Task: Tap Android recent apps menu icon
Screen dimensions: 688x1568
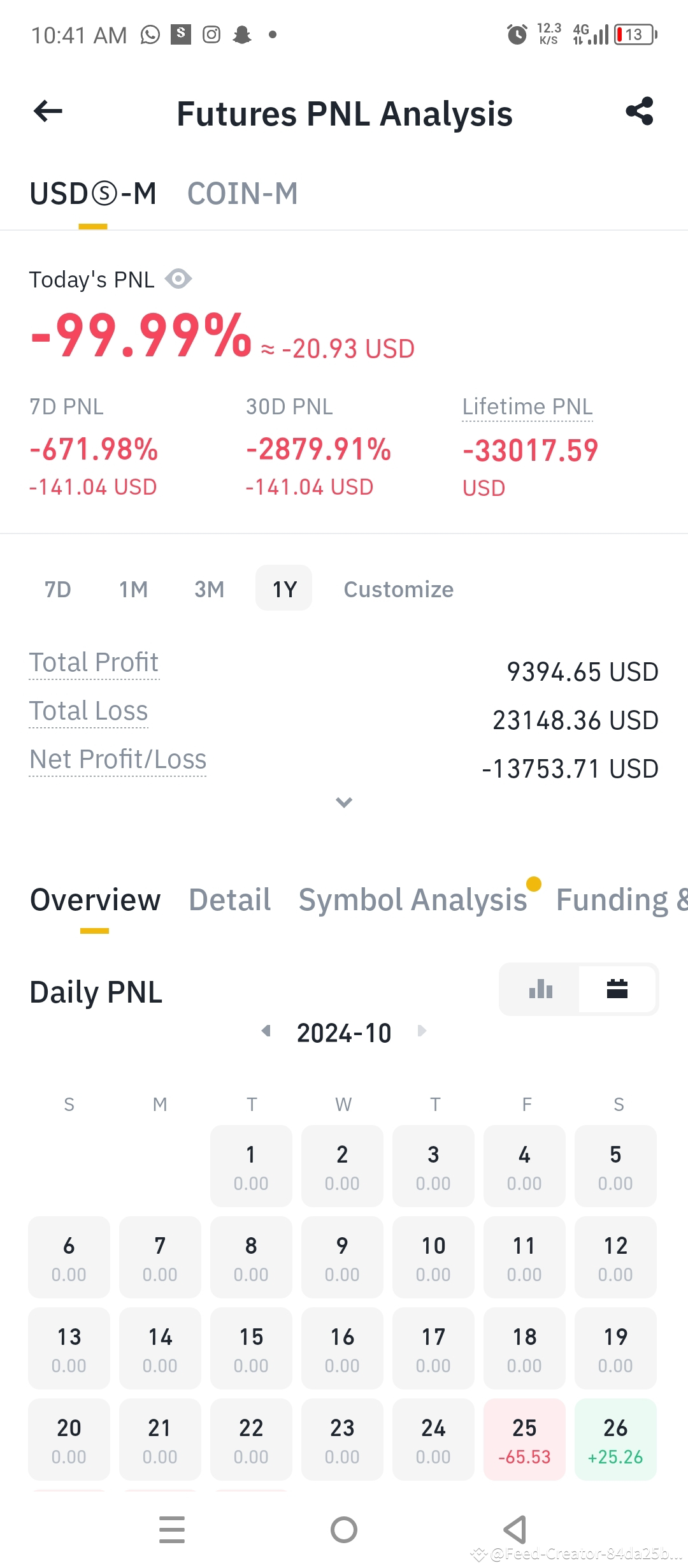Action: 172,1530
